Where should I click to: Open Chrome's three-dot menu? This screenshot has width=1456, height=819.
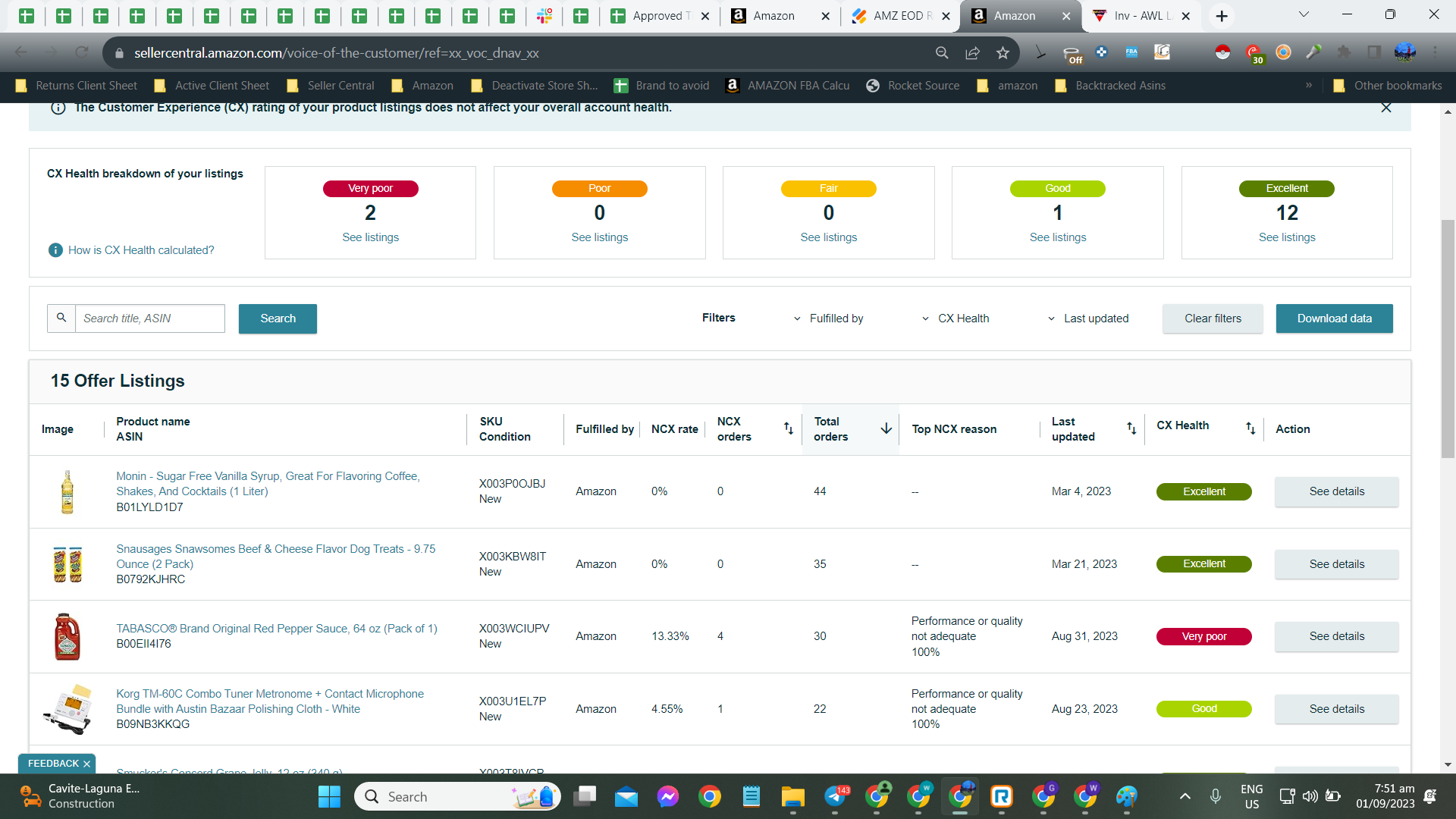tap(1436, 52)
